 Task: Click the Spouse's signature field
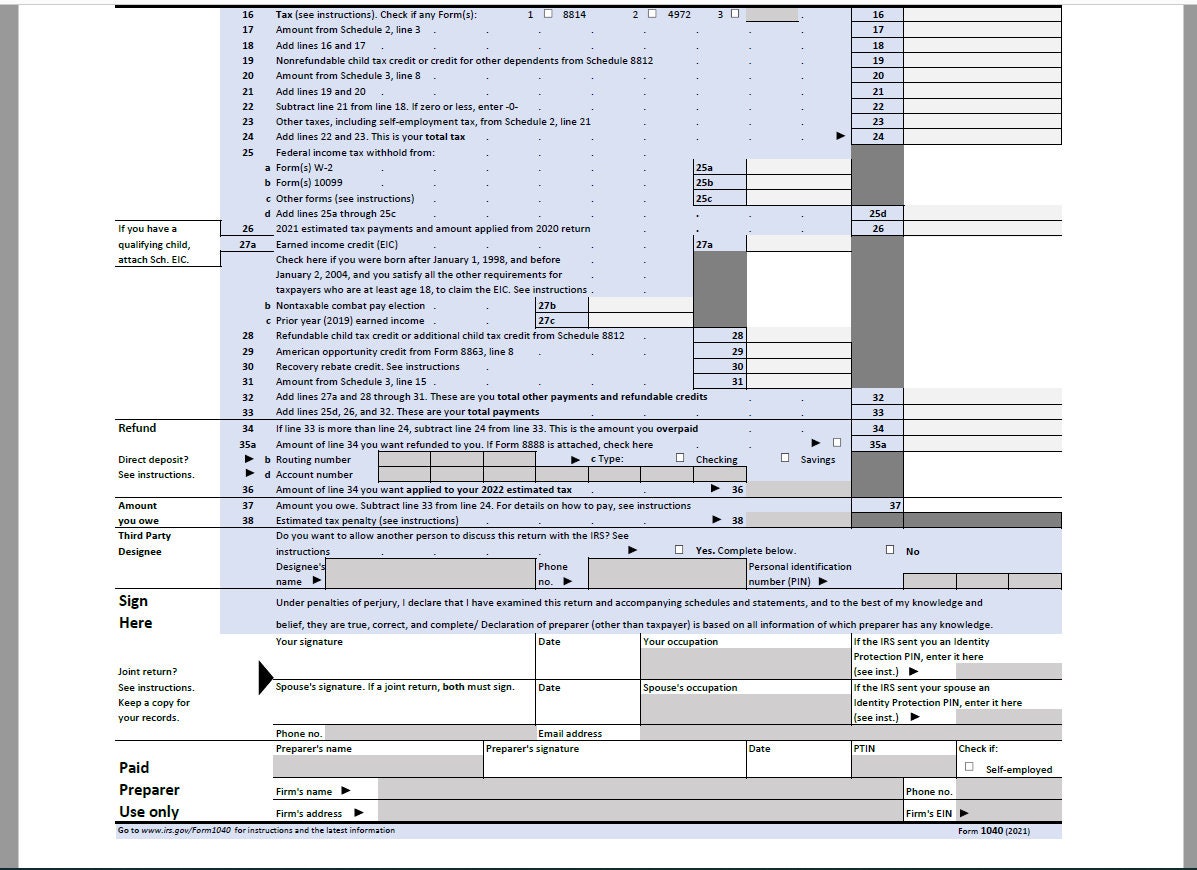point(400,708)
